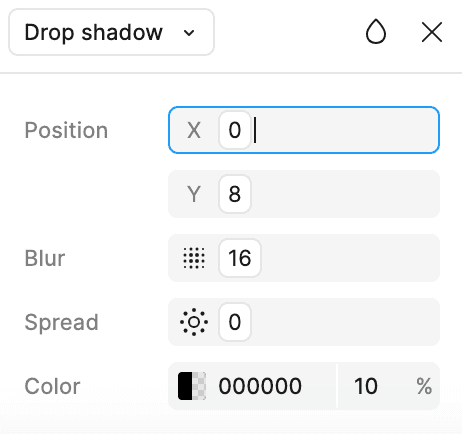Click the X position input field

304,130
